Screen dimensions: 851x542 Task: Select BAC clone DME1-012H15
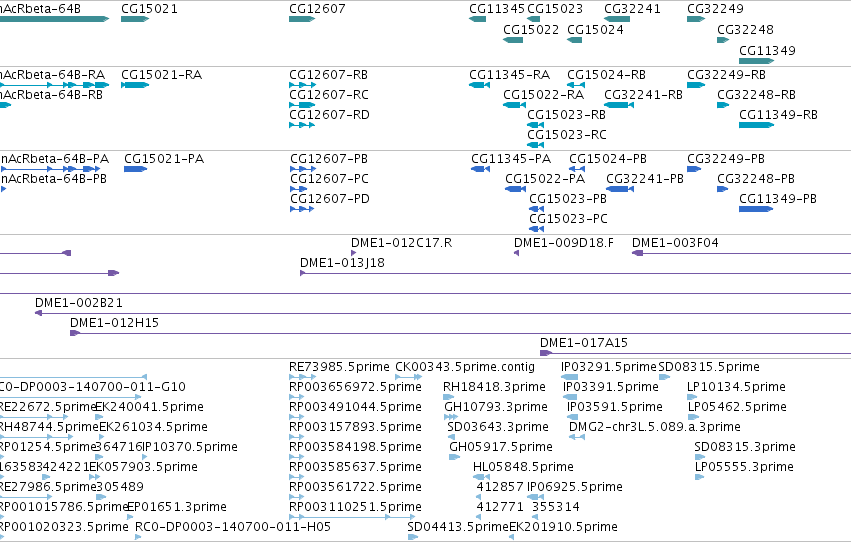[x=461, y=333]
